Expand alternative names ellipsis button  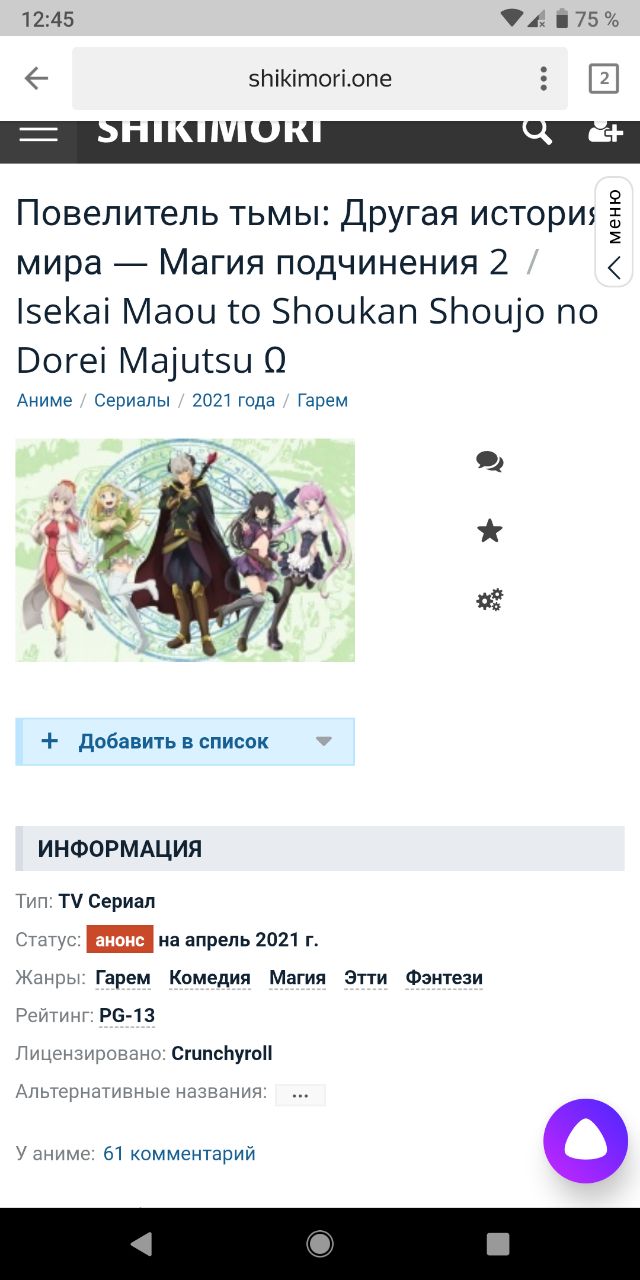pos(300,1094)
